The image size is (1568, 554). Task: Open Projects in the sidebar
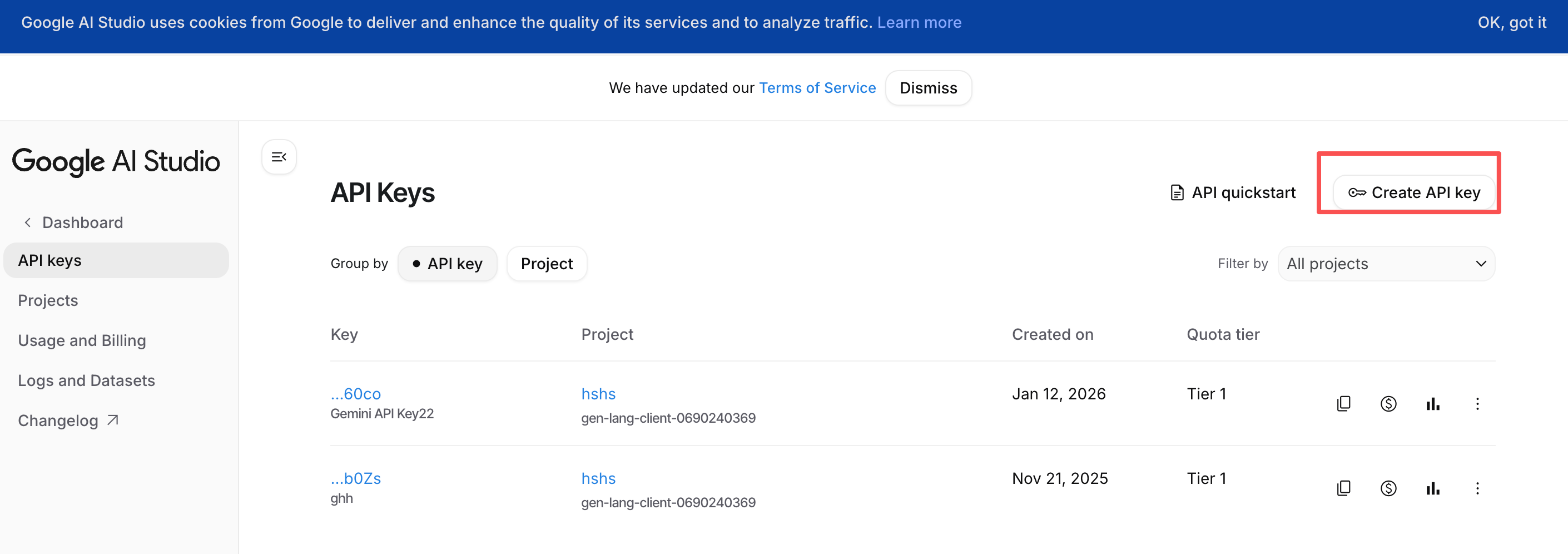pyautogui.click(x=48, y=301)
